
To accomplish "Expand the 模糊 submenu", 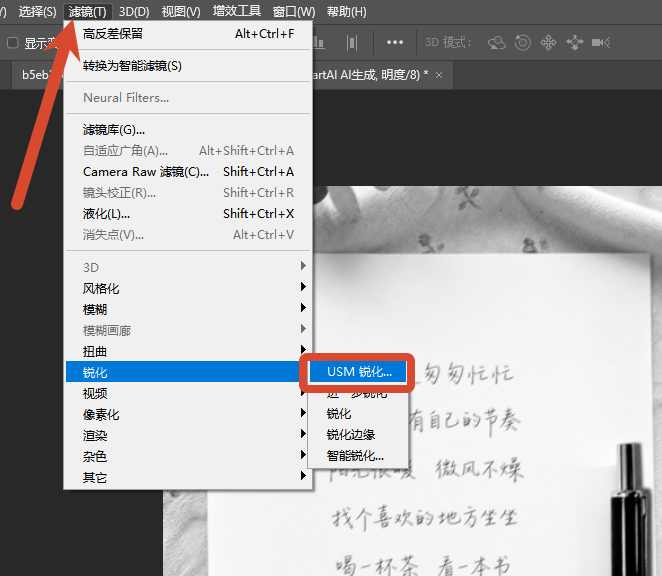I will (188, 310).
